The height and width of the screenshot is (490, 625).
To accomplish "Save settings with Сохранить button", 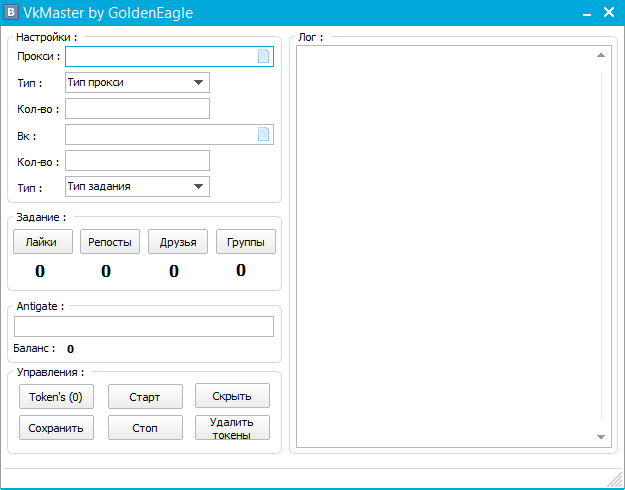I will click(56, 428).
